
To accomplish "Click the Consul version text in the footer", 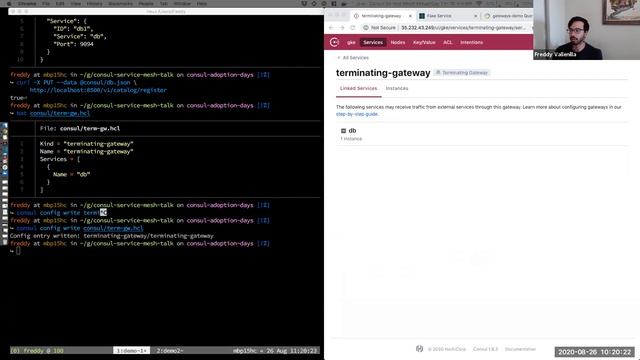I will 485,349.
